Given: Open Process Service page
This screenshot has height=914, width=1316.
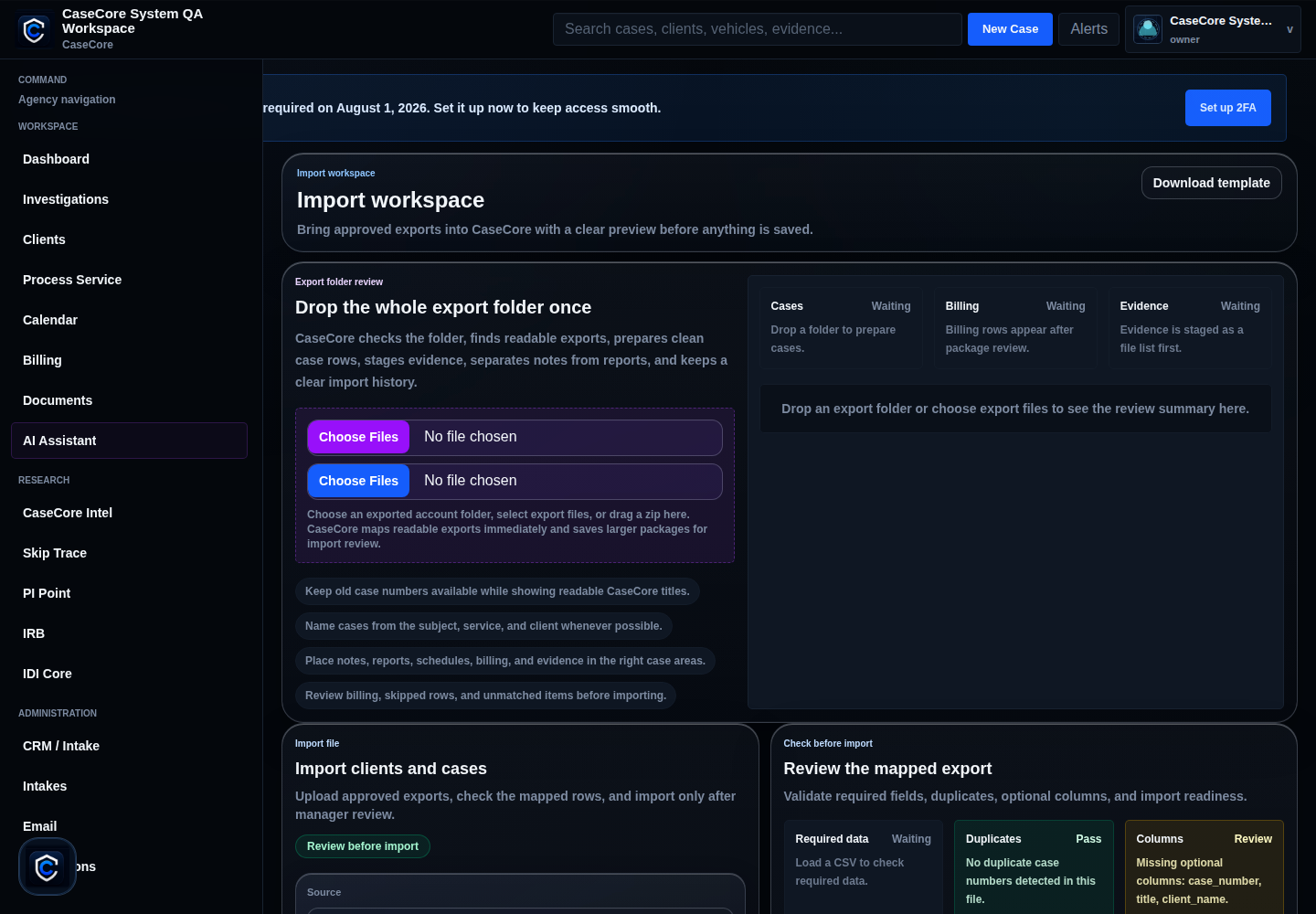Looking at the screenshot, I should point(129,280).
